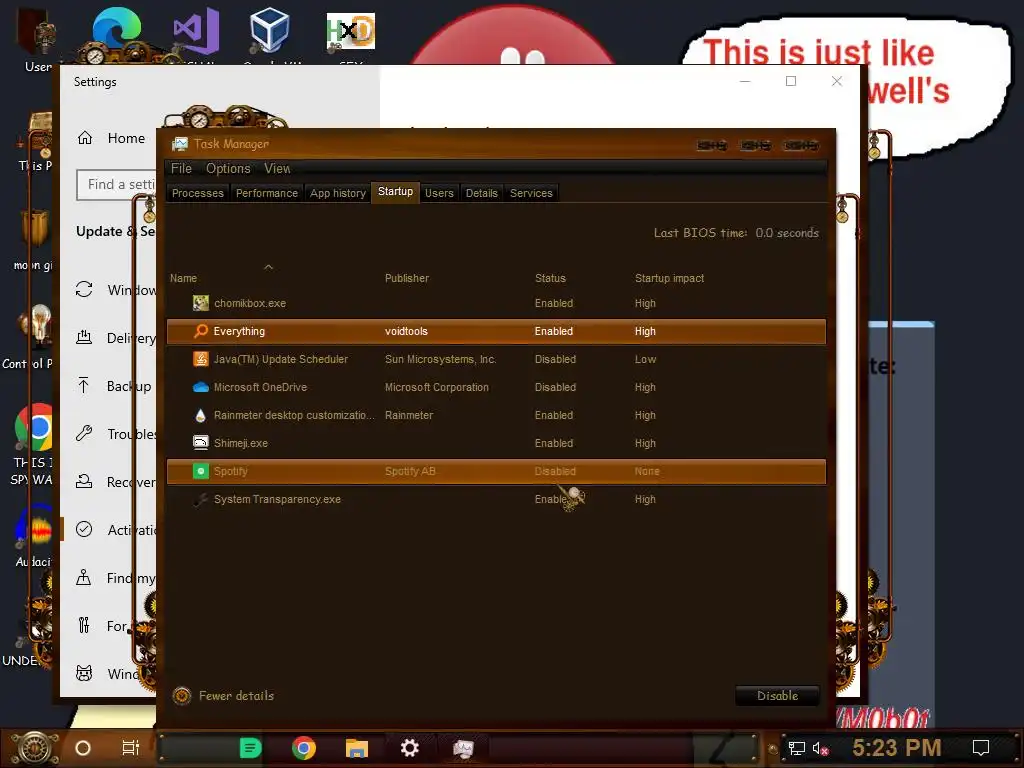
Task: Sort startup list by Publisher column
Action: [x=406, y=278]
